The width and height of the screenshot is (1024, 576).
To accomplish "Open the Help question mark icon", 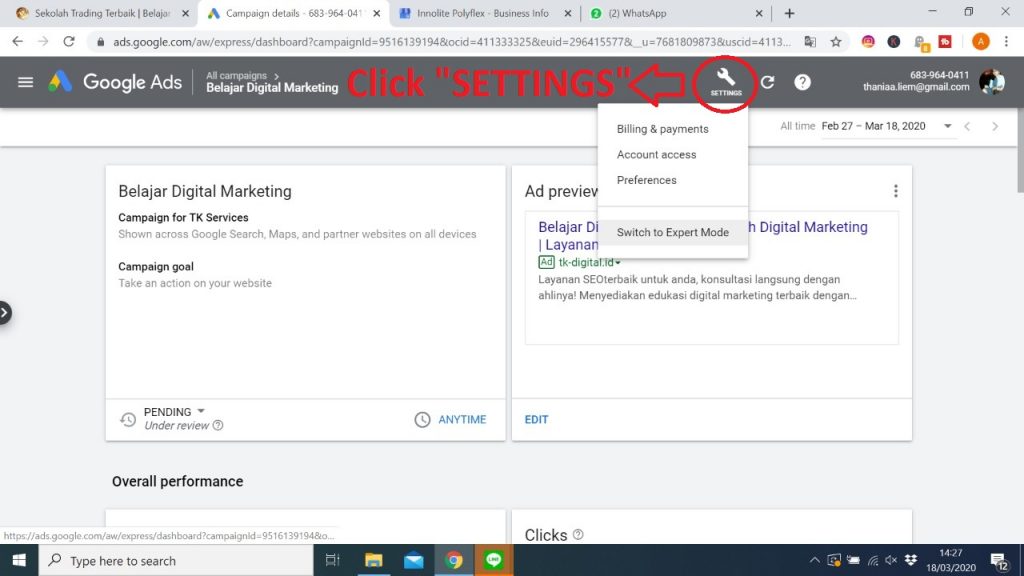I will click(x=802, y=82).
